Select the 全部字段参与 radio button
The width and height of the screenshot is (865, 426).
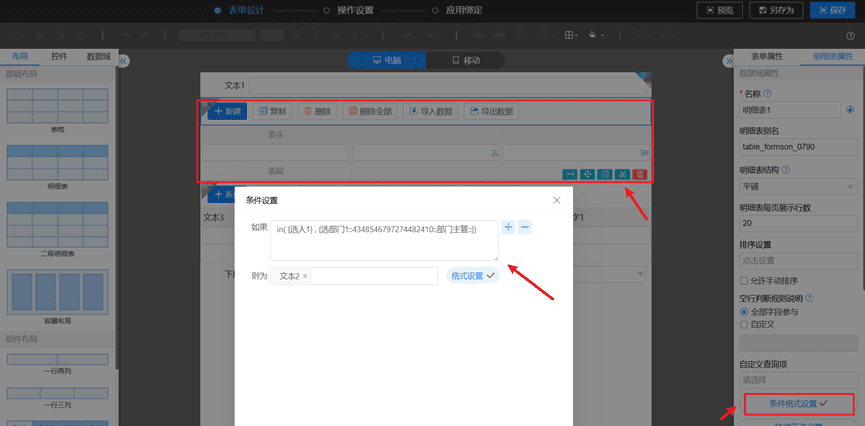(x=743, y=312)
